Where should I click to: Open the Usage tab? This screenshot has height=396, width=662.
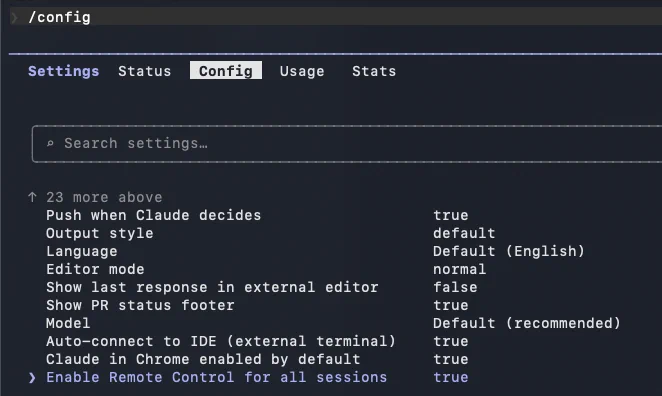(302, 71)
